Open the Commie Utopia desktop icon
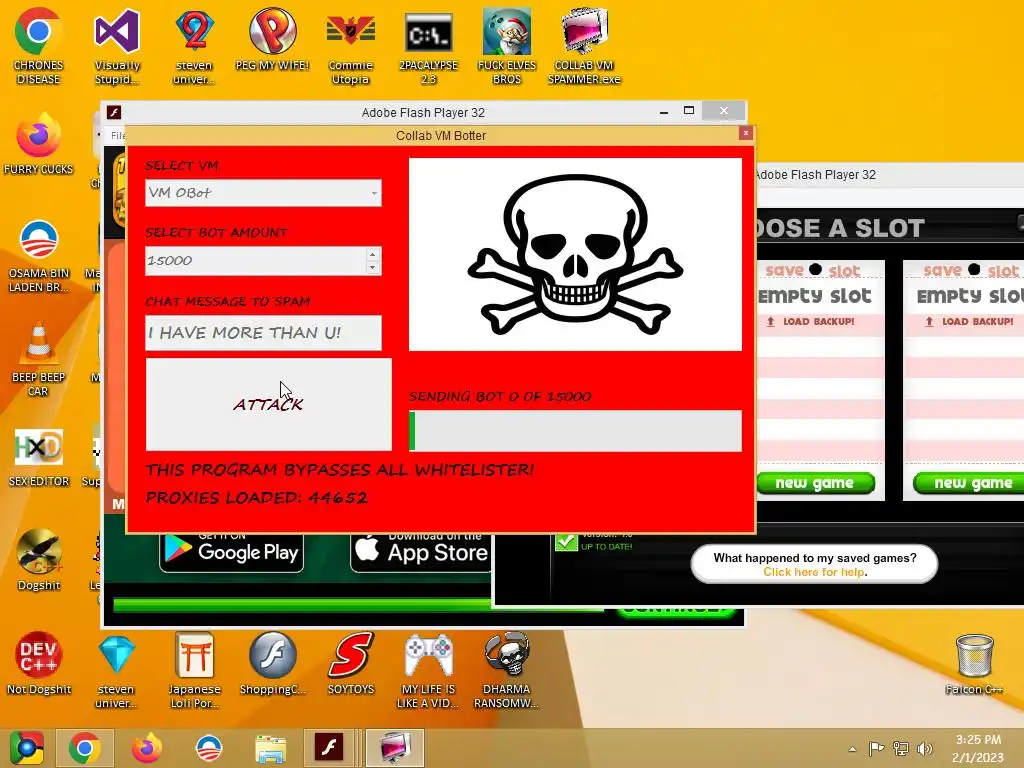The image size is (1024, 768). 351,46
